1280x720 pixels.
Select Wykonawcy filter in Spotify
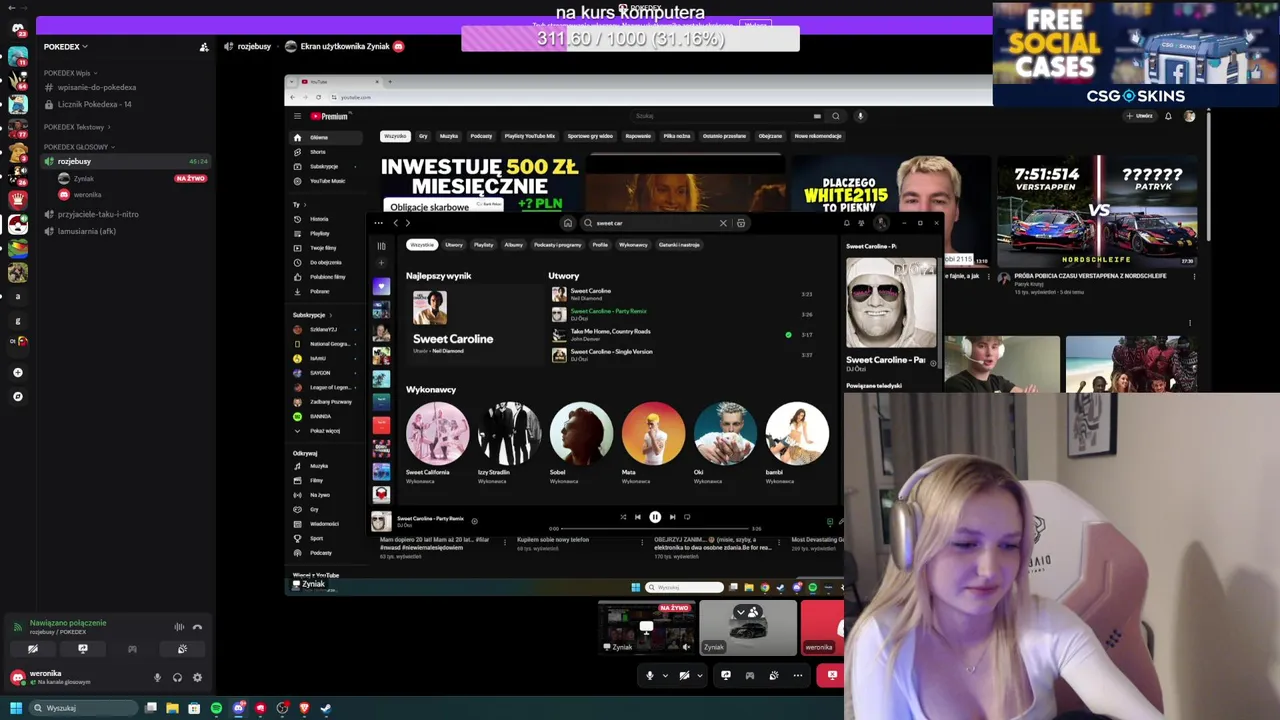pyautogui.click(x=633, y=245)
